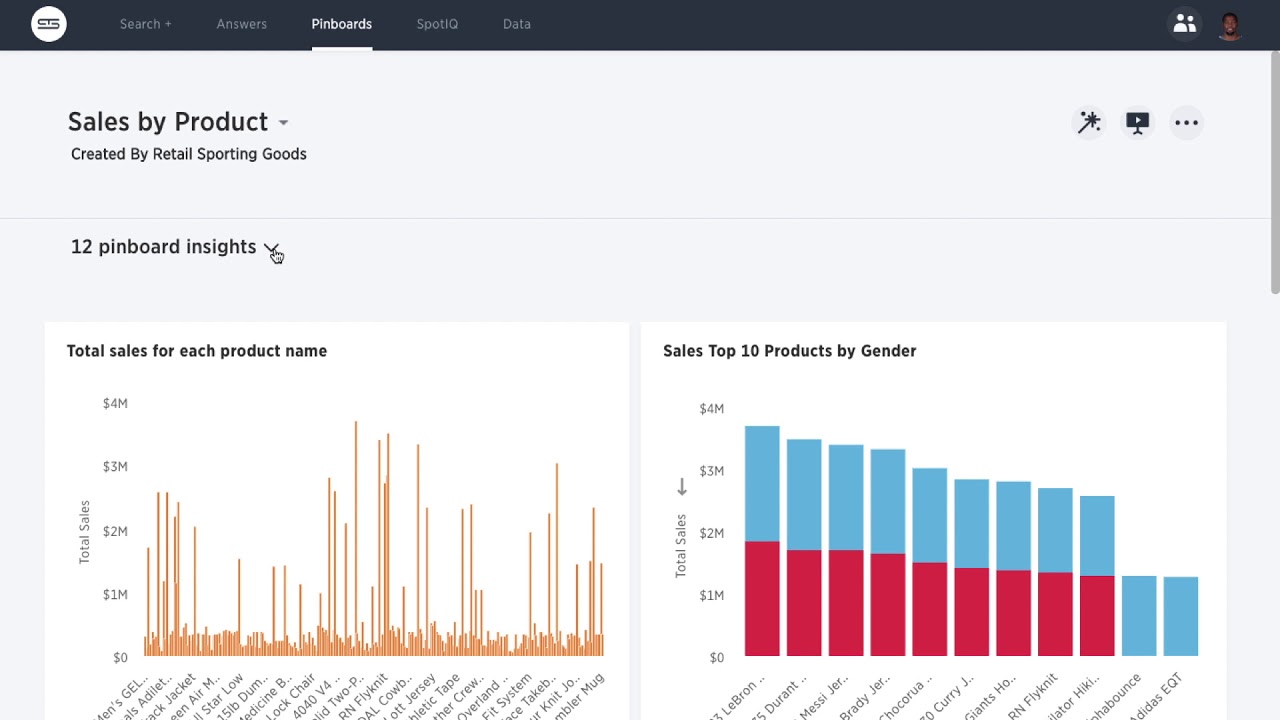Start presentation mode icon
The image size is (1280, 720).
(1137, 122)
